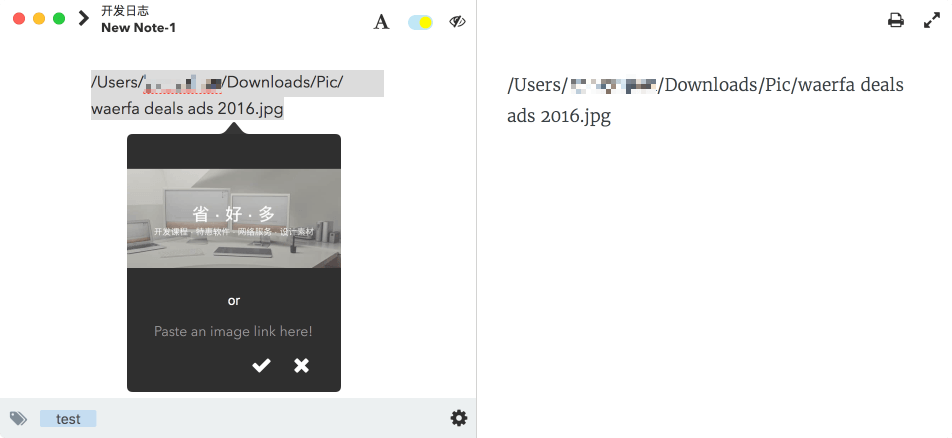Confirm image with checkmark icon

tap(261, 365)
